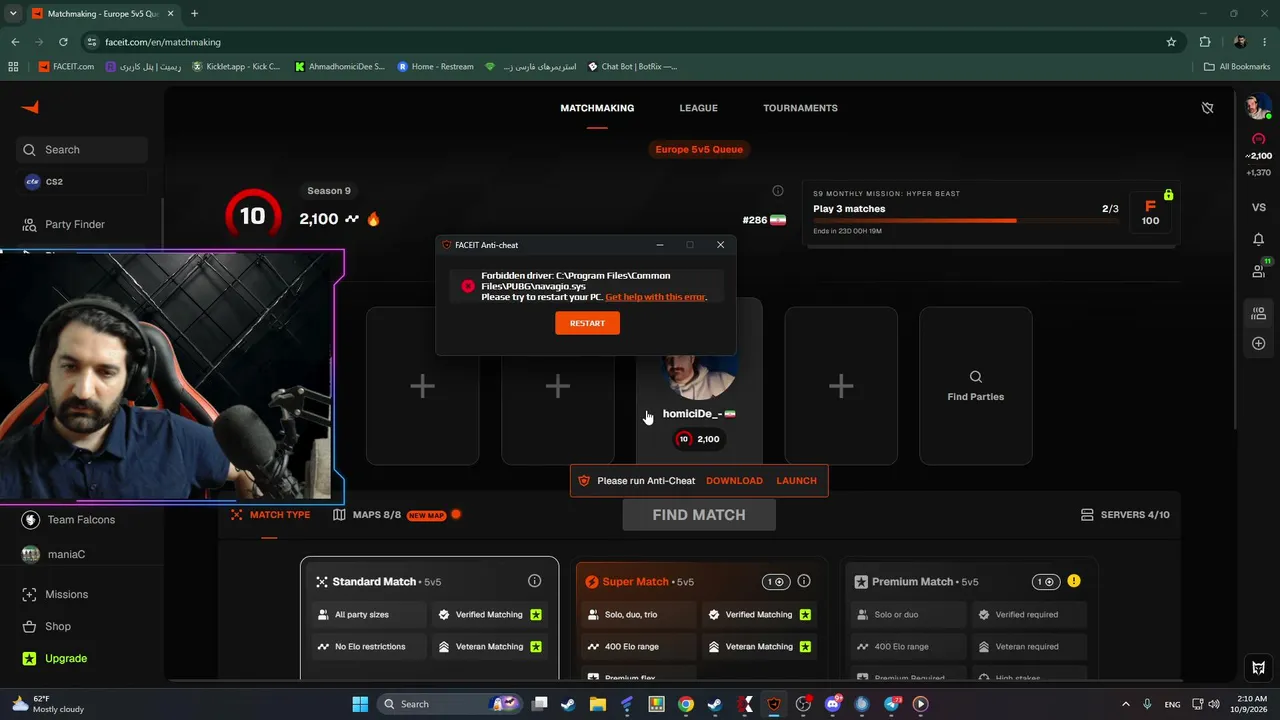
Task: Click the info icon beside Season 9 stats
Action: coord(778,191)
